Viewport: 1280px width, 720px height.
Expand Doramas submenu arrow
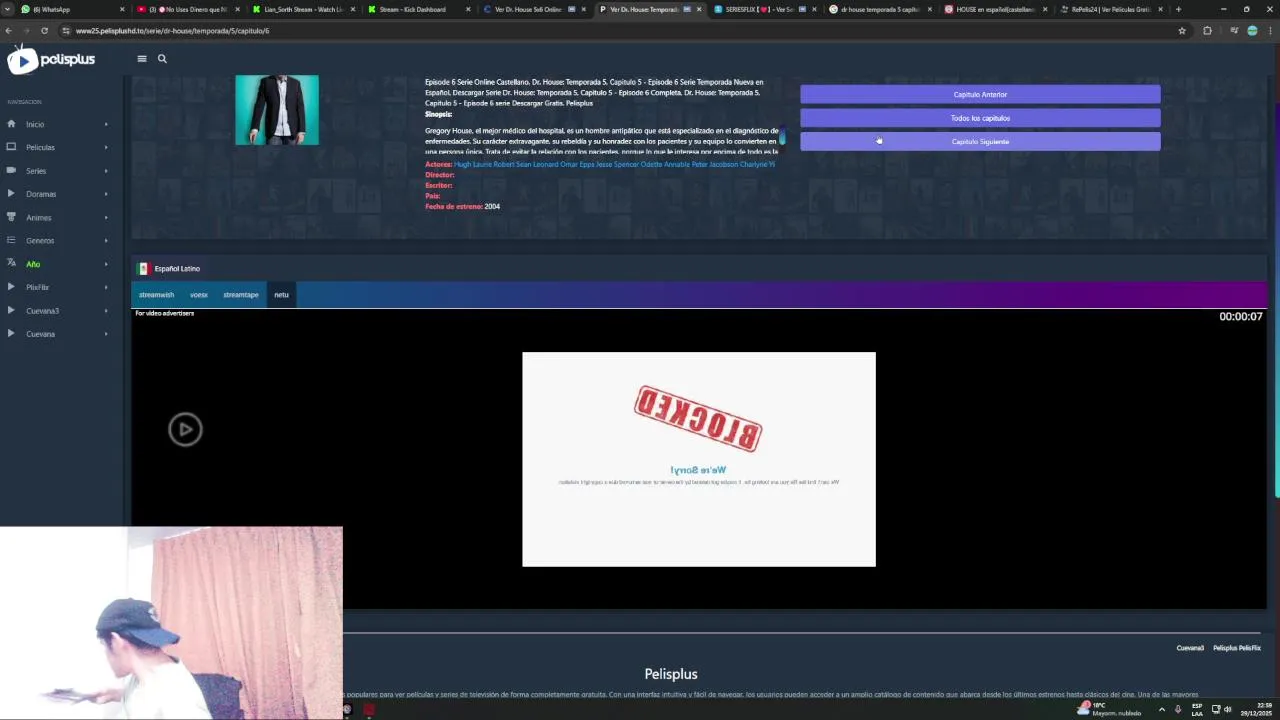click(x=106, y=194)
